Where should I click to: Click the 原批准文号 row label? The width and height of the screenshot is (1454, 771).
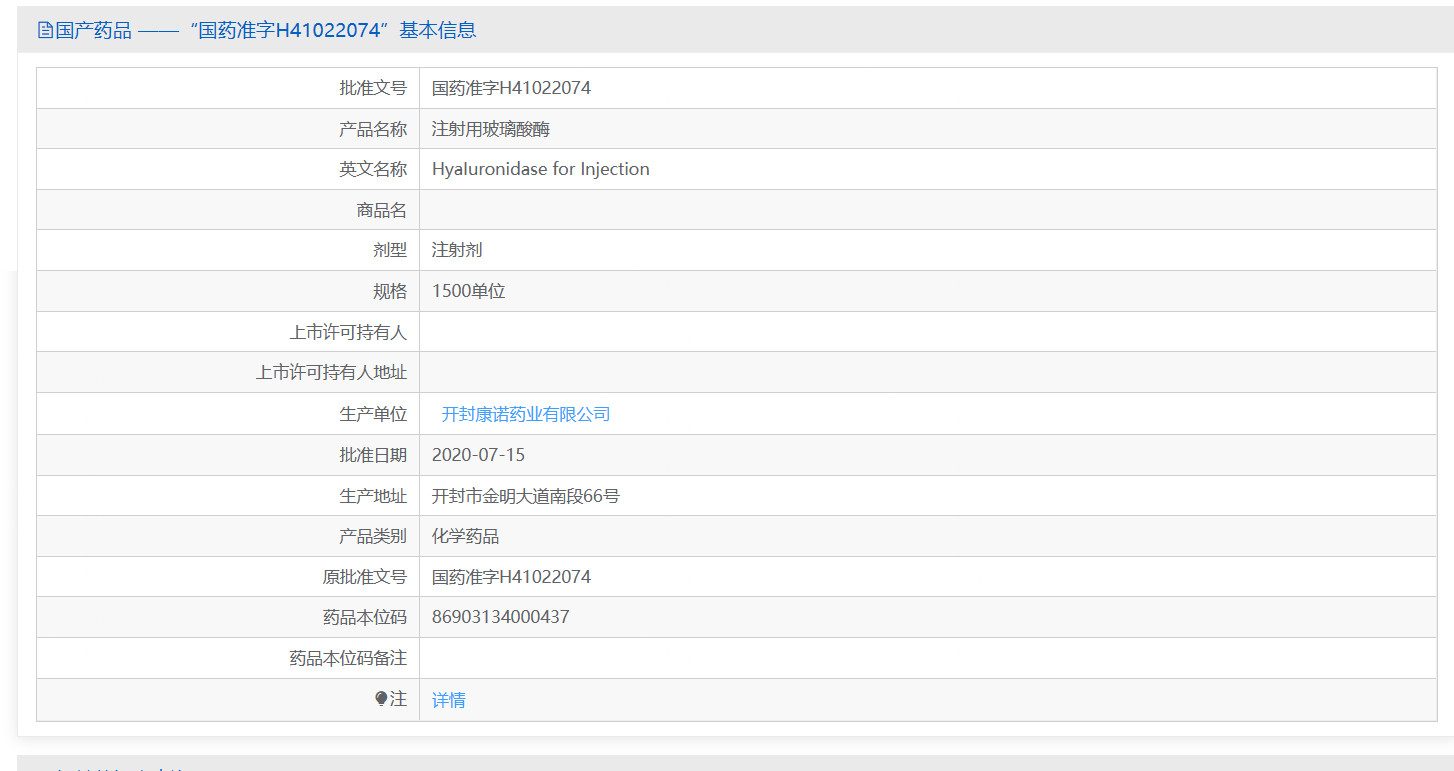pos(365,577)
